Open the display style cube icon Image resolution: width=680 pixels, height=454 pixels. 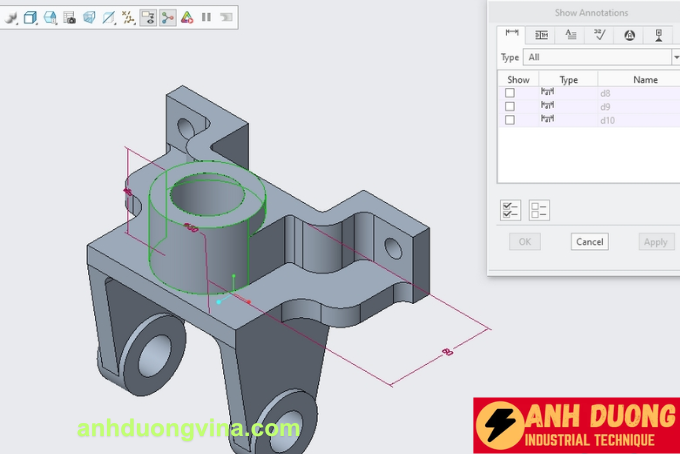[31, 17]
